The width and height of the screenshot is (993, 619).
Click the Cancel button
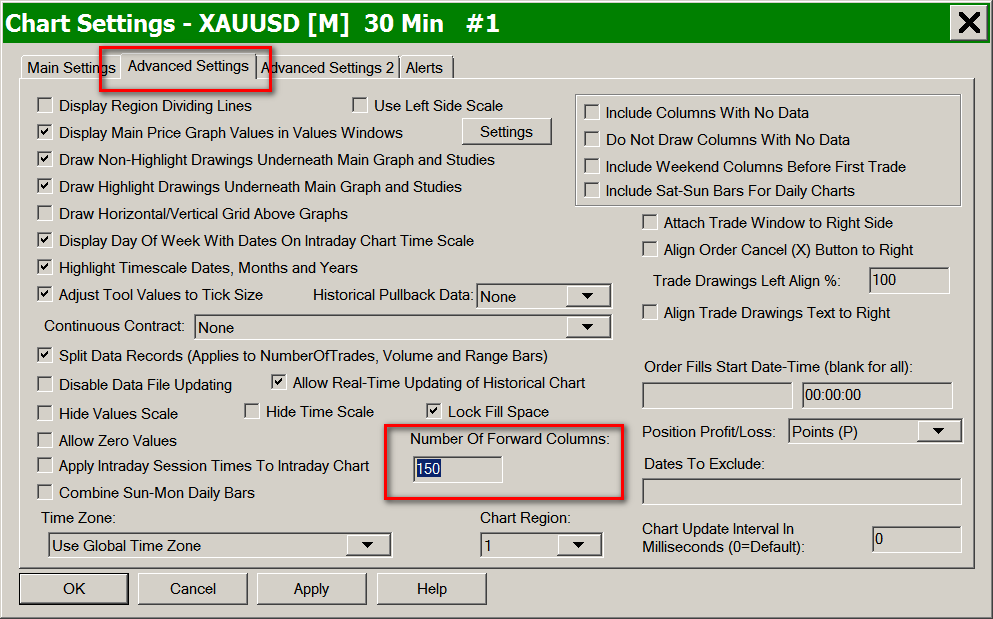click(193, 589)
